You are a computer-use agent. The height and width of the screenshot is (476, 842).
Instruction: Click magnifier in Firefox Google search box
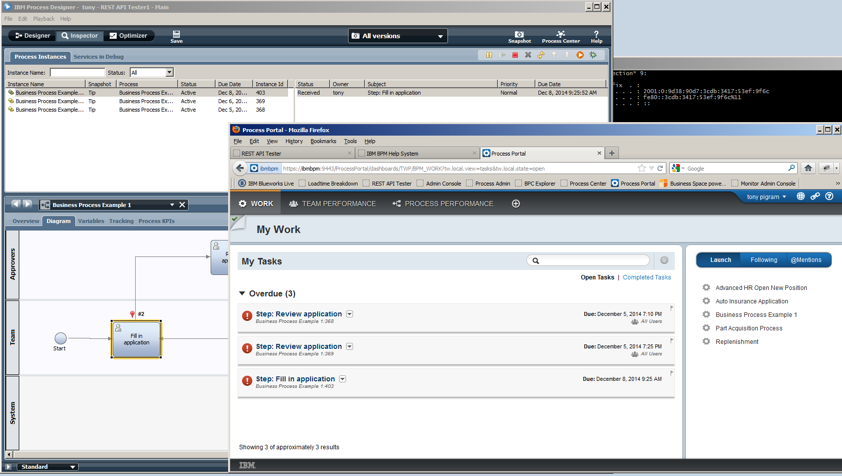[792, 168]
